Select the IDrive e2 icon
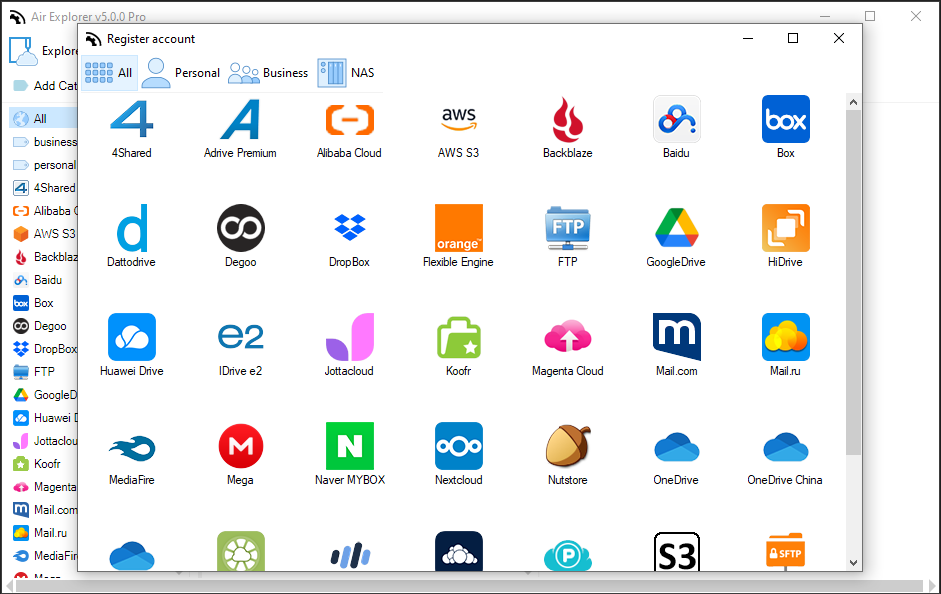The height and width of the screenshot is (594, 941). click(x=240, y=337)
